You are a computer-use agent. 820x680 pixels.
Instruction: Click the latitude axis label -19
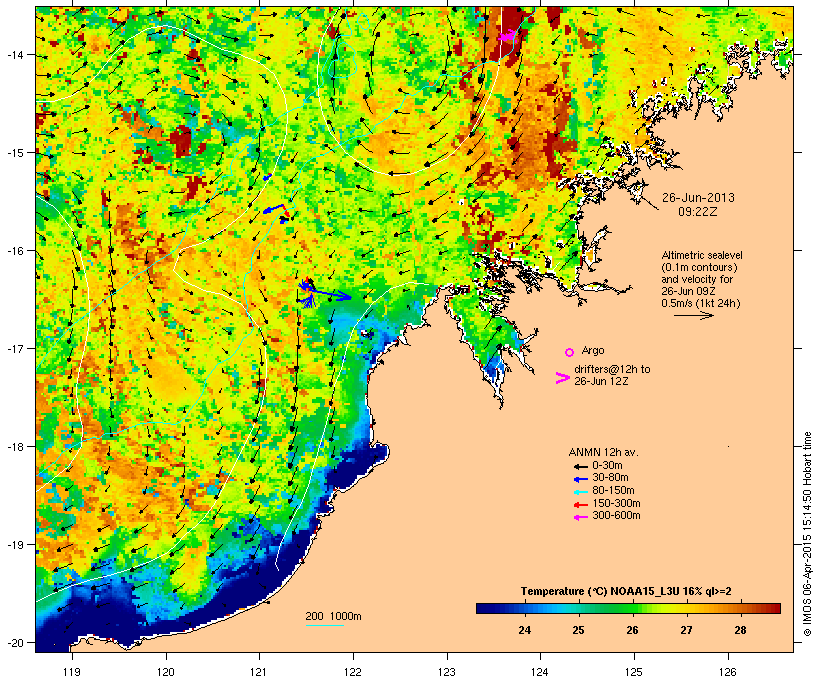(x=14, y=545)
